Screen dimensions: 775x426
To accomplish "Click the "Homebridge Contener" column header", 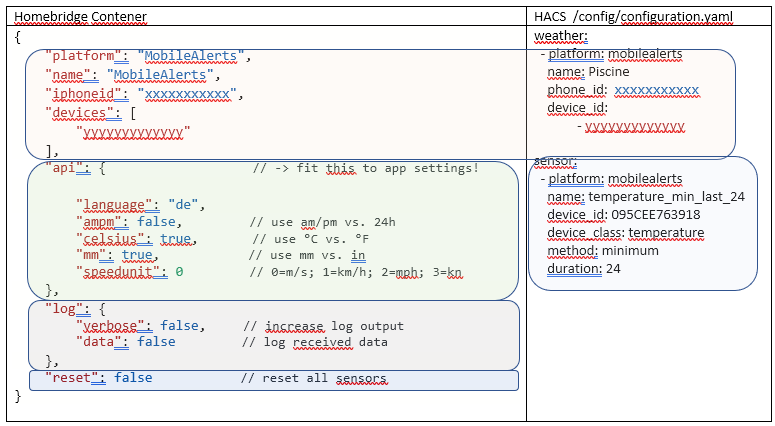I will coord(80,17).
